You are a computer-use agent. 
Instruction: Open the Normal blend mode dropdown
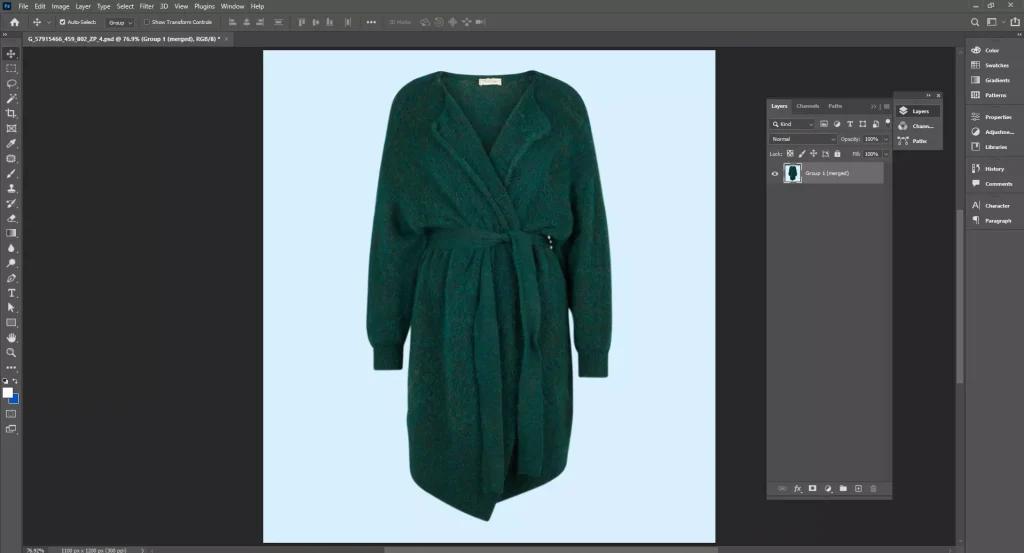point(803,139)
